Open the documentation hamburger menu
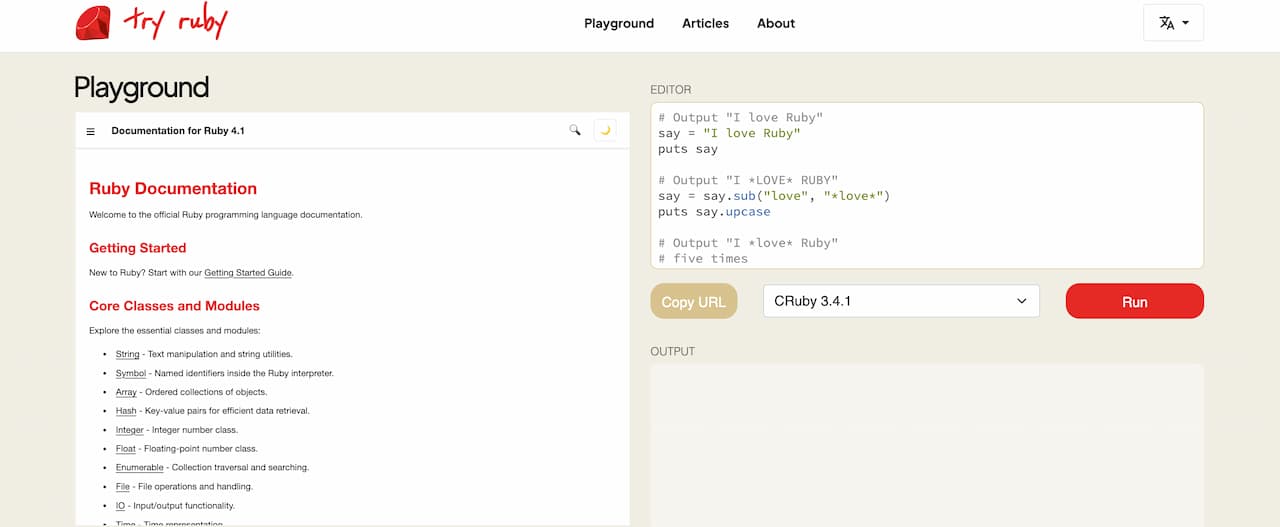The image size is (1280, 527). 91,131
